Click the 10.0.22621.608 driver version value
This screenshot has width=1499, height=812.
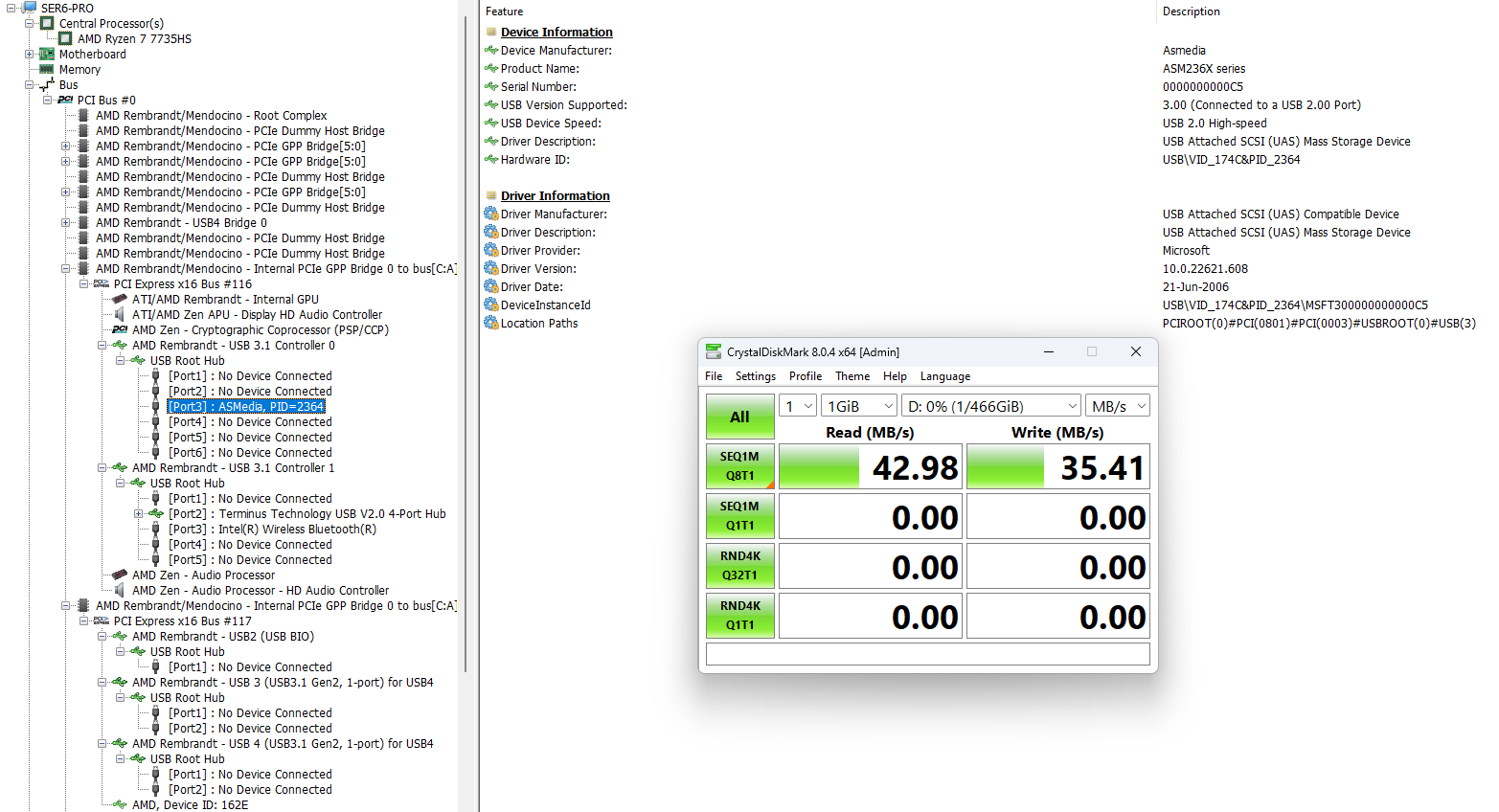[1205, 268]
